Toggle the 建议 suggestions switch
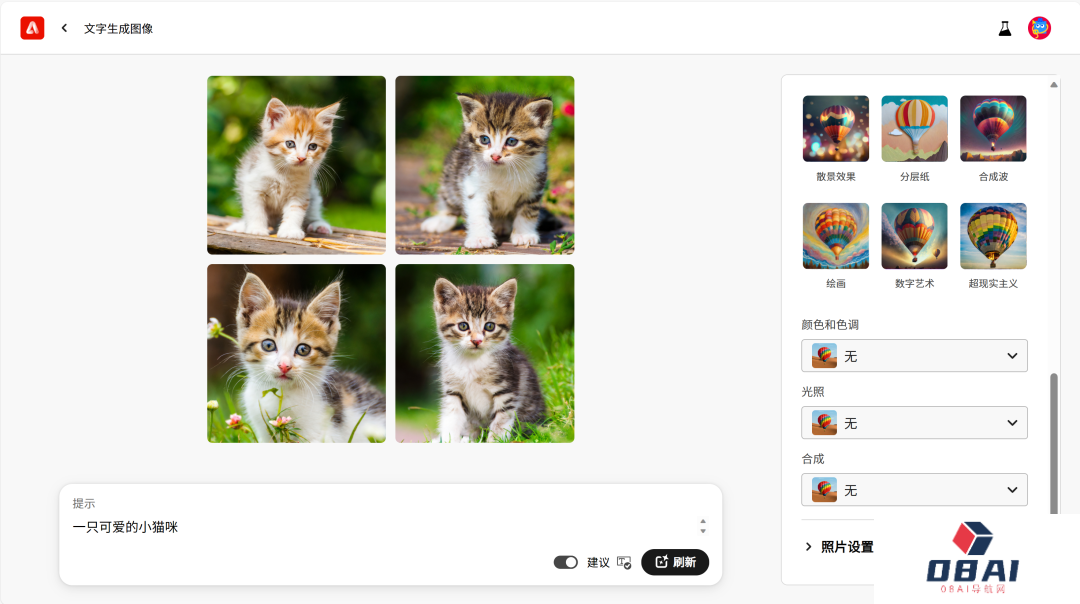The height and width of the screenshot is (604, 1080). click(x=565, y=563)
